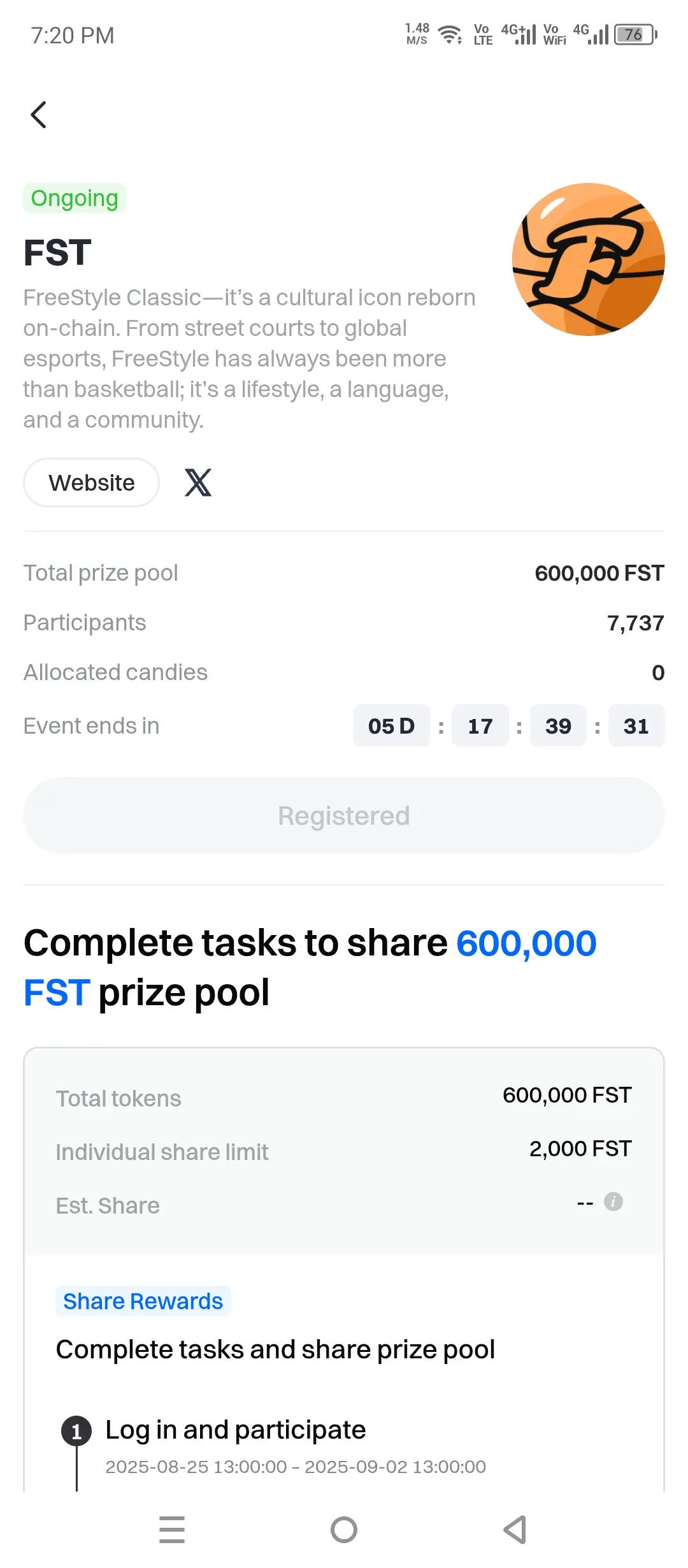This screenshot has height=1568, width=688.
Task: Tap the Individual share limit row
Action: [x=344, y=1151]
